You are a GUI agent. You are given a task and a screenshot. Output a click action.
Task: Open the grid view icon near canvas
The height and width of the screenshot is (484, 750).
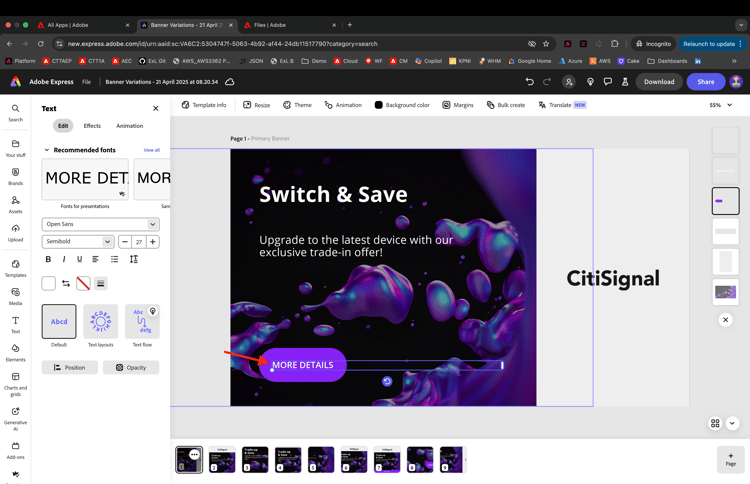pyautogui.click(x=715, y=423)
